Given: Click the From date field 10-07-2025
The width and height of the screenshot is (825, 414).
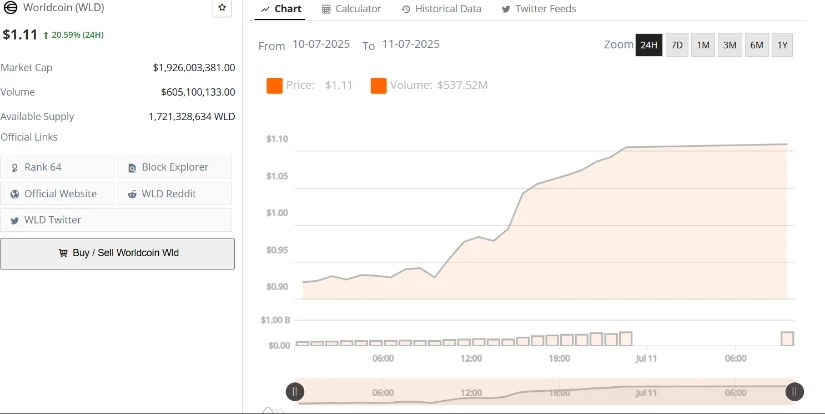Looking at the screenshot, I should coord(322,45).
